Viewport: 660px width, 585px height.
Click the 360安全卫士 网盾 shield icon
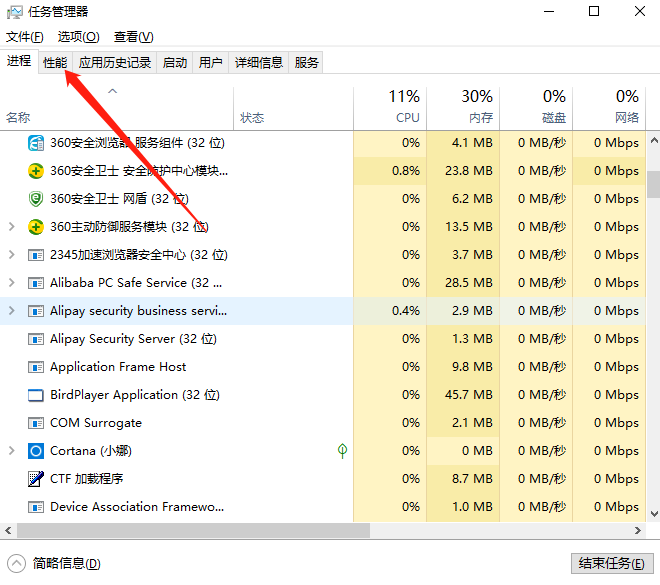click(36, 199)
